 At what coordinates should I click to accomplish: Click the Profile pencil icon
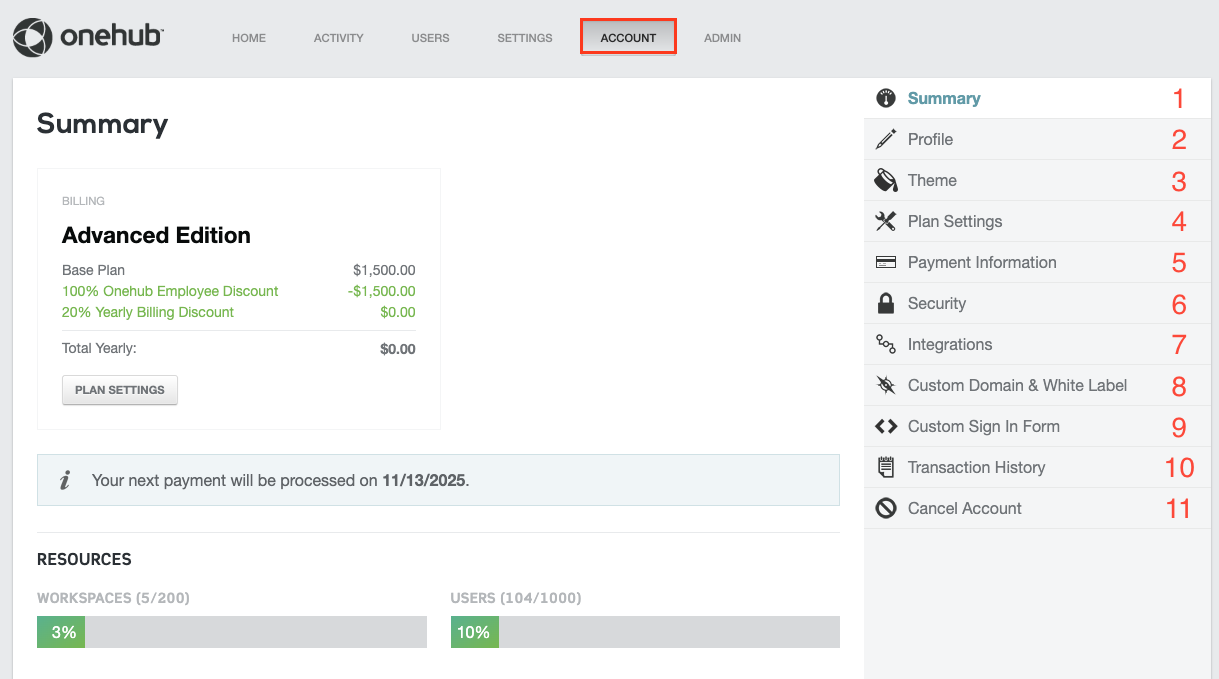click(x=885, y=139)
